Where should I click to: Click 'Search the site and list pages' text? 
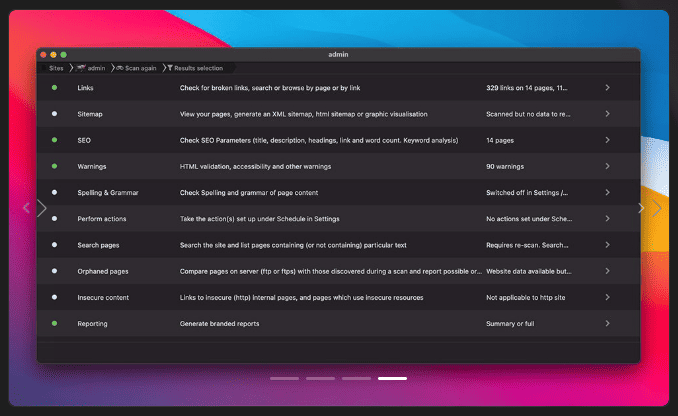(x=293, y=245)
